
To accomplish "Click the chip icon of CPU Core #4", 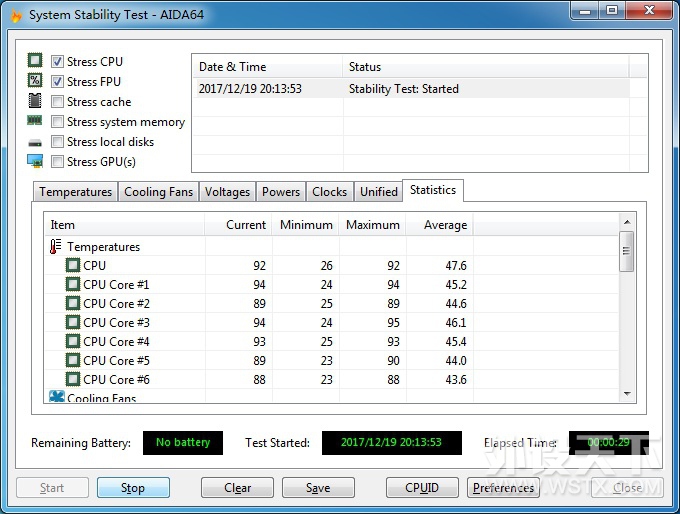I will (73, 341).
